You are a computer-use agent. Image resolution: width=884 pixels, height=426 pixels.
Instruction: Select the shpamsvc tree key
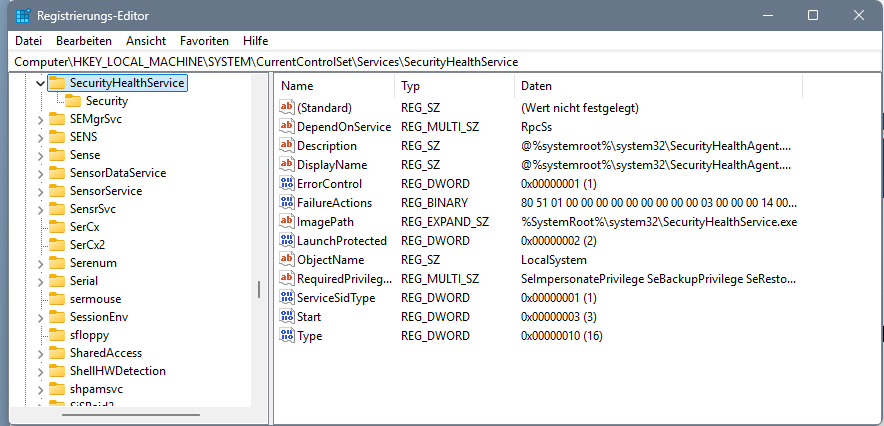click(x=96, y=389)
